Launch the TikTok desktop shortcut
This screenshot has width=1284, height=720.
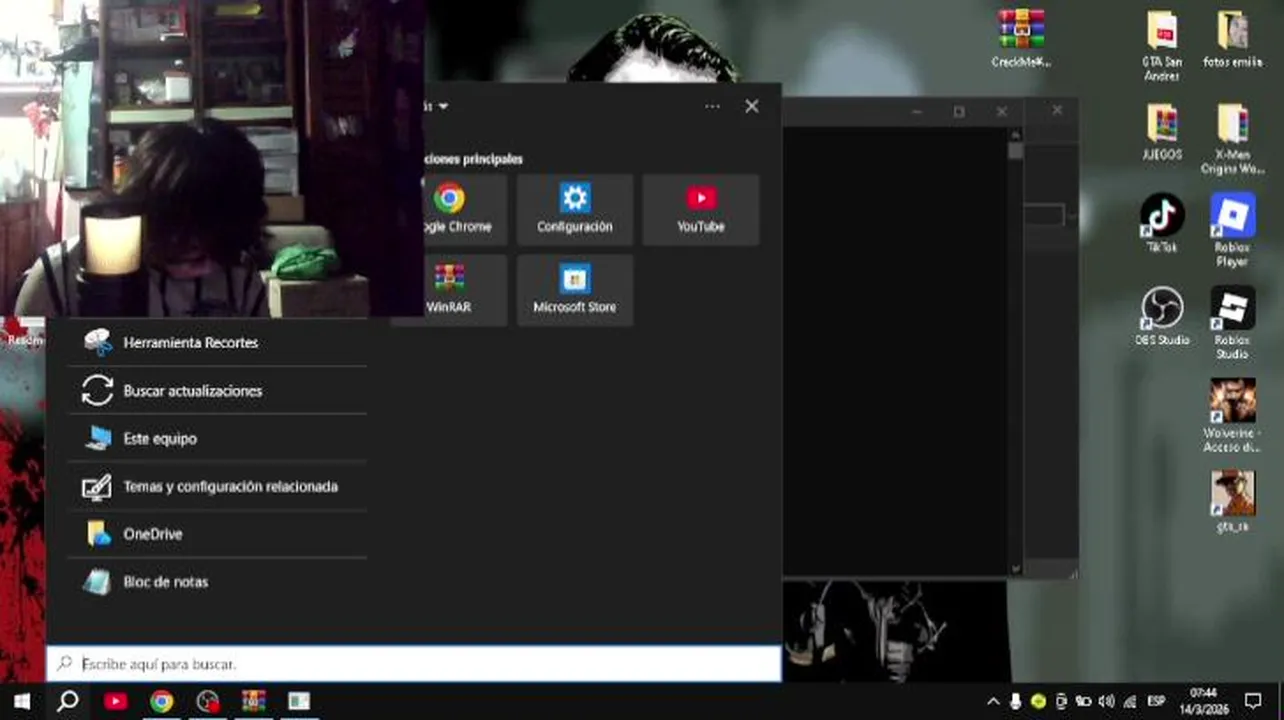[x=1161, y=224]
